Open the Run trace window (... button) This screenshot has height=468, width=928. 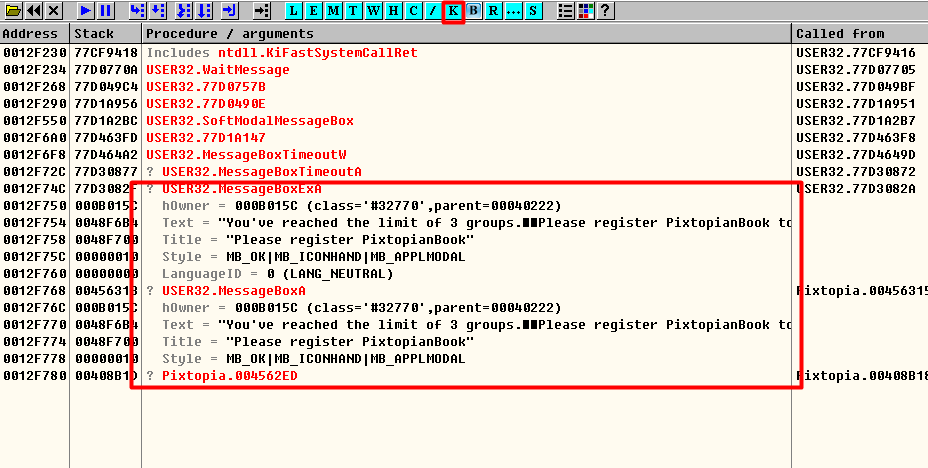(513, 11)
